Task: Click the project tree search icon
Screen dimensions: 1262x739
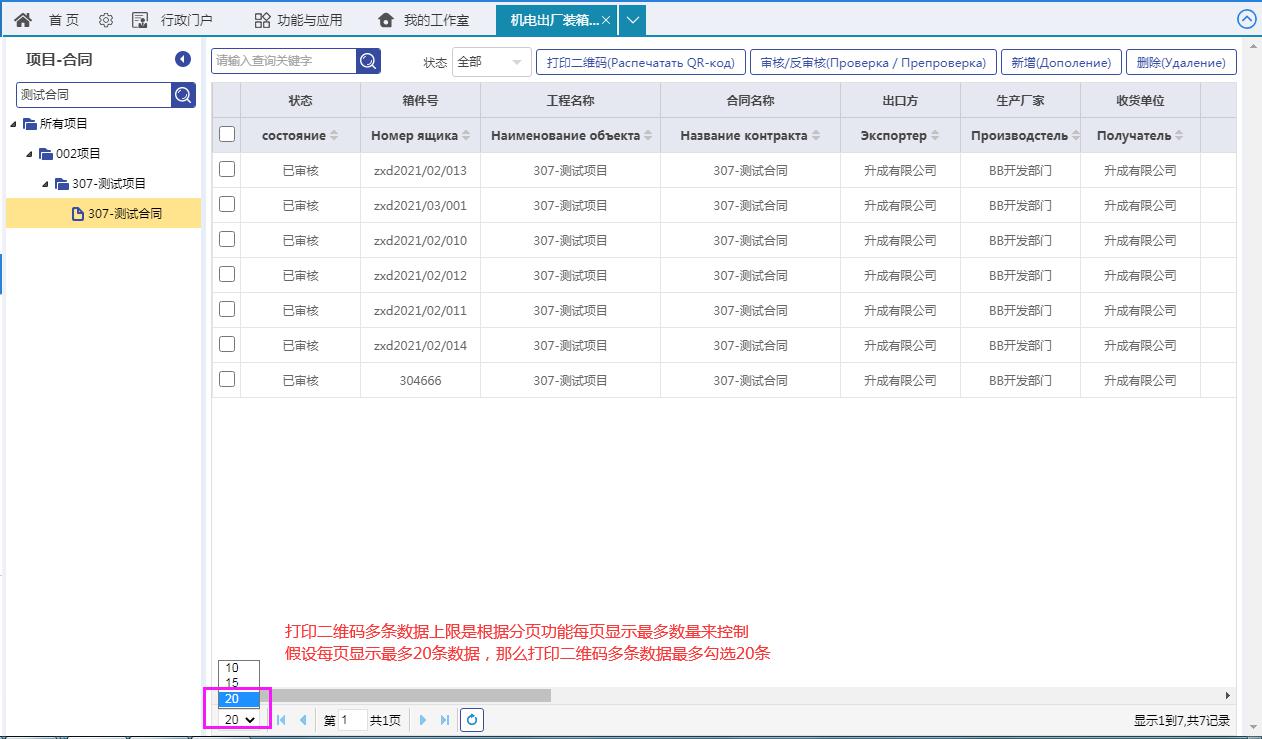Action: click(x=183, y=95)
